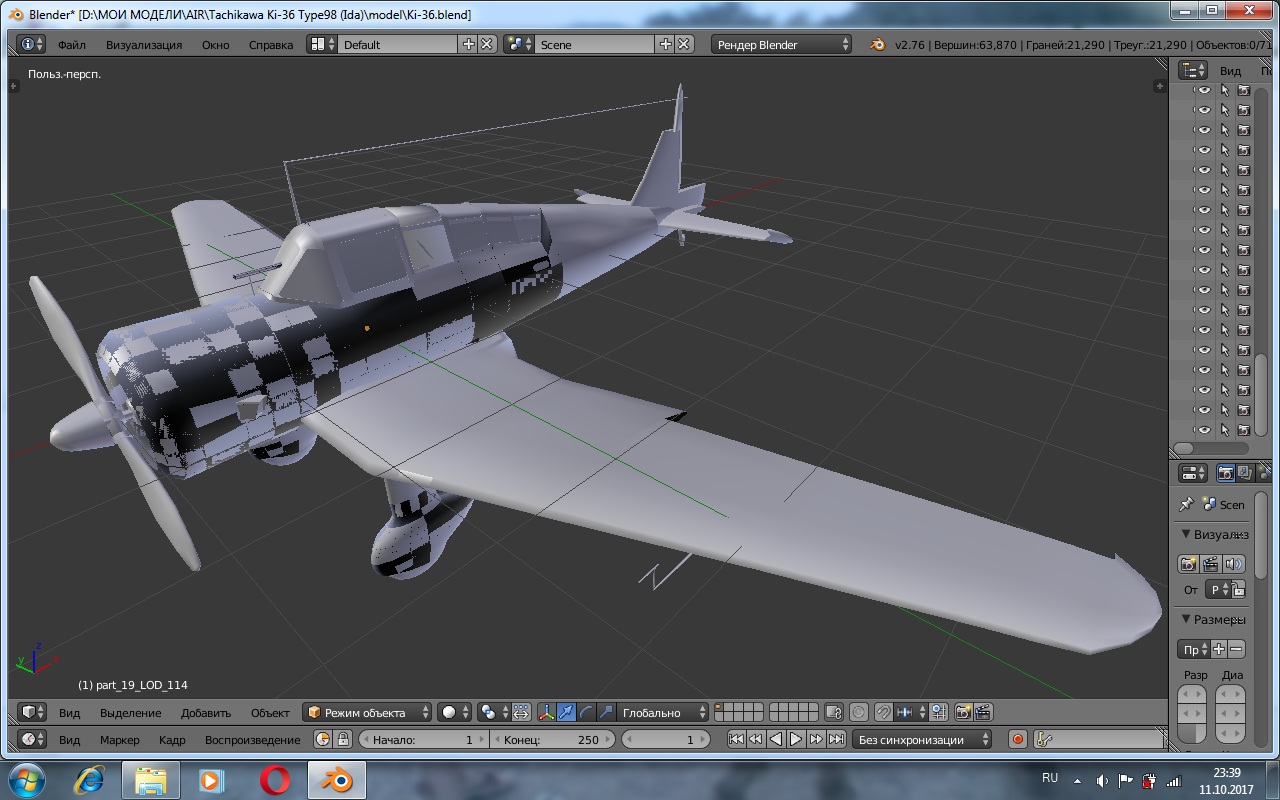Open Opera browser from the taskbar

coord(275,779)
